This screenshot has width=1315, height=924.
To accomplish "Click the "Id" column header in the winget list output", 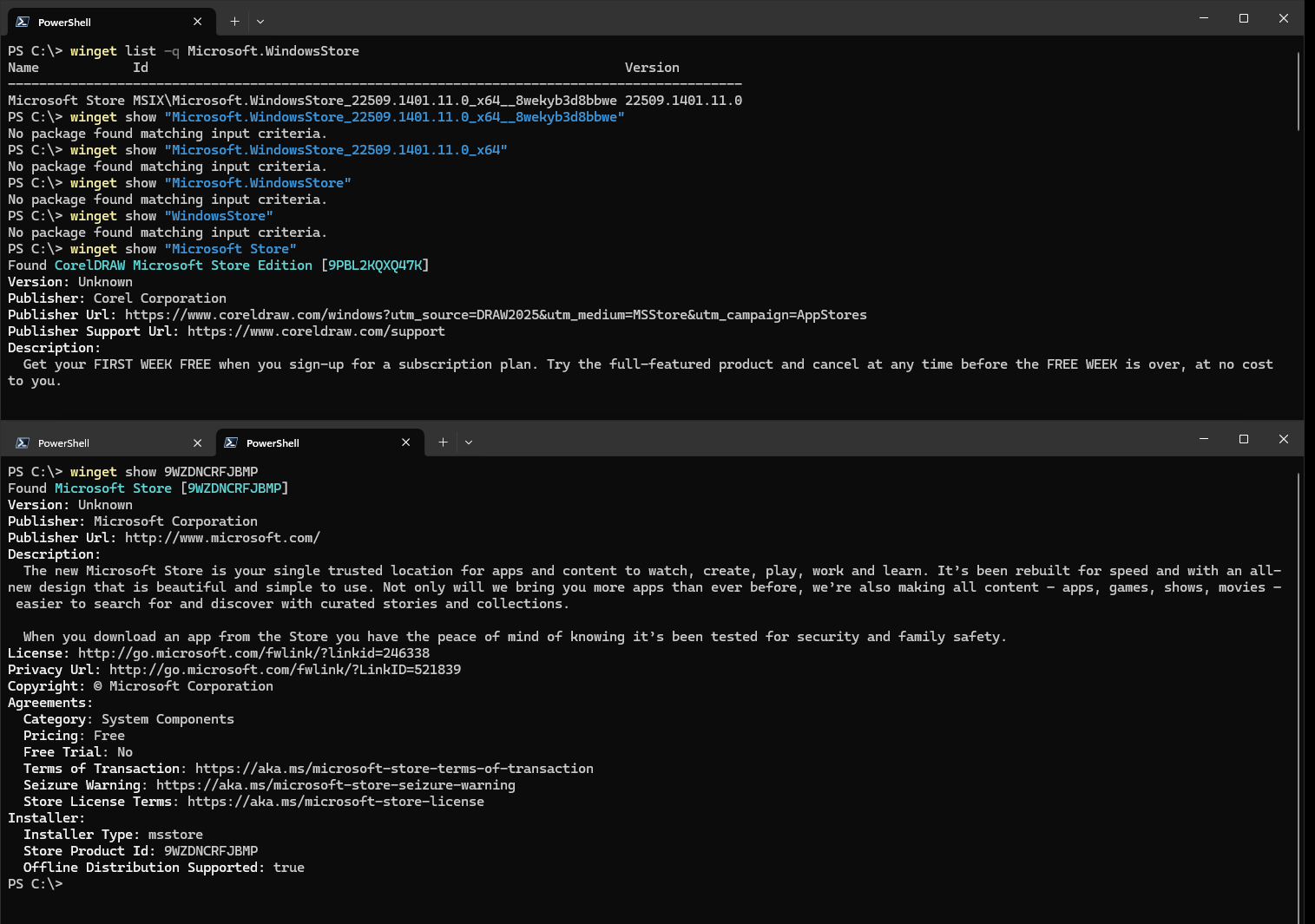I will click(141, 68).
